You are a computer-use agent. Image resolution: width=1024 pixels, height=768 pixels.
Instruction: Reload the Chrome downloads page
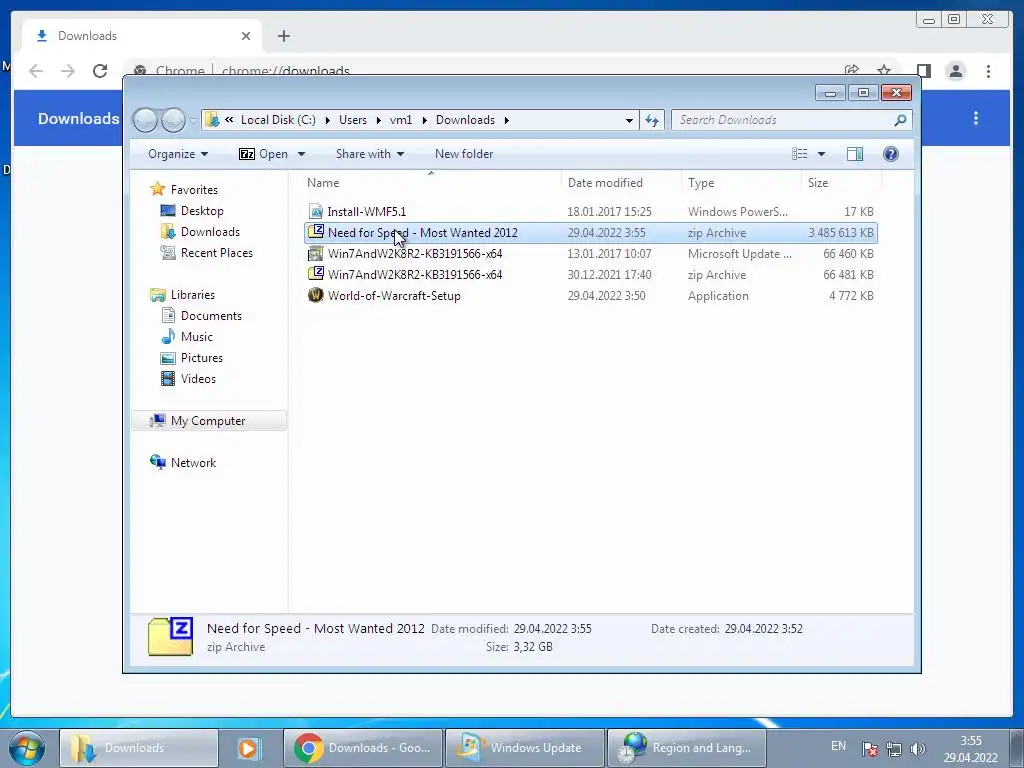pyautogui.click(x=100, y=71)
